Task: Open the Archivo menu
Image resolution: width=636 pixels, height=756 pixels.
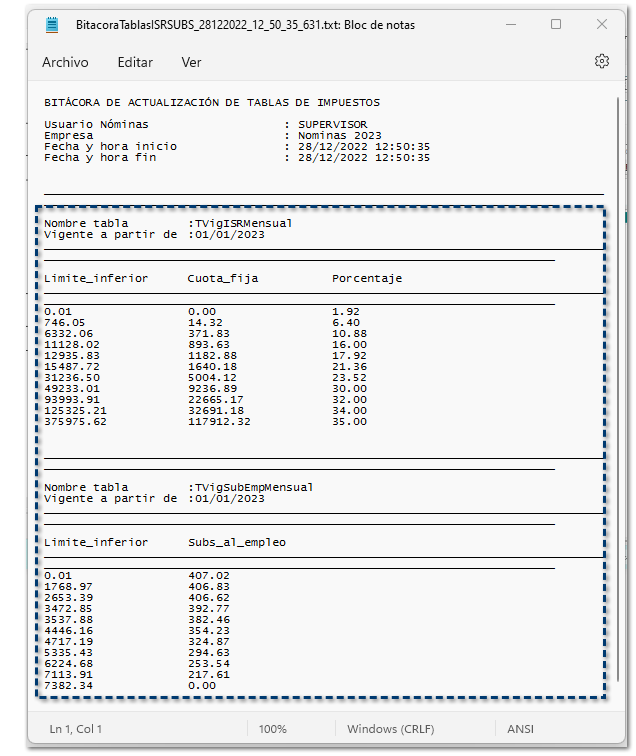Action: 65,62
